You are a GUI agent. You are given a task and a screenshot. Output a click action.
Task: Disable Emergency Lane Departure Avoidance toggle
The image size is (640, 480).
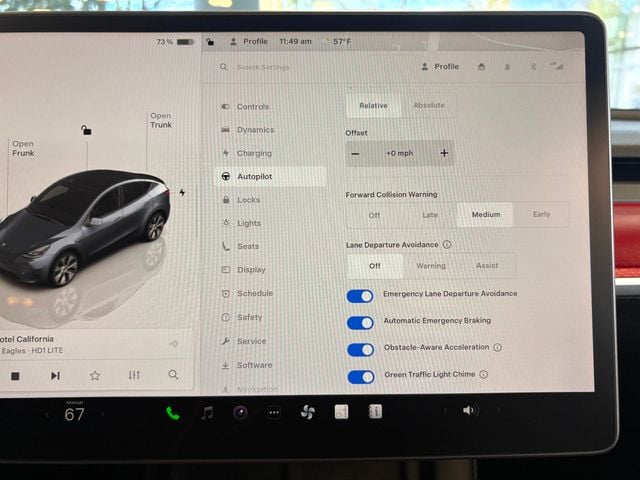[x=360, y=295]
